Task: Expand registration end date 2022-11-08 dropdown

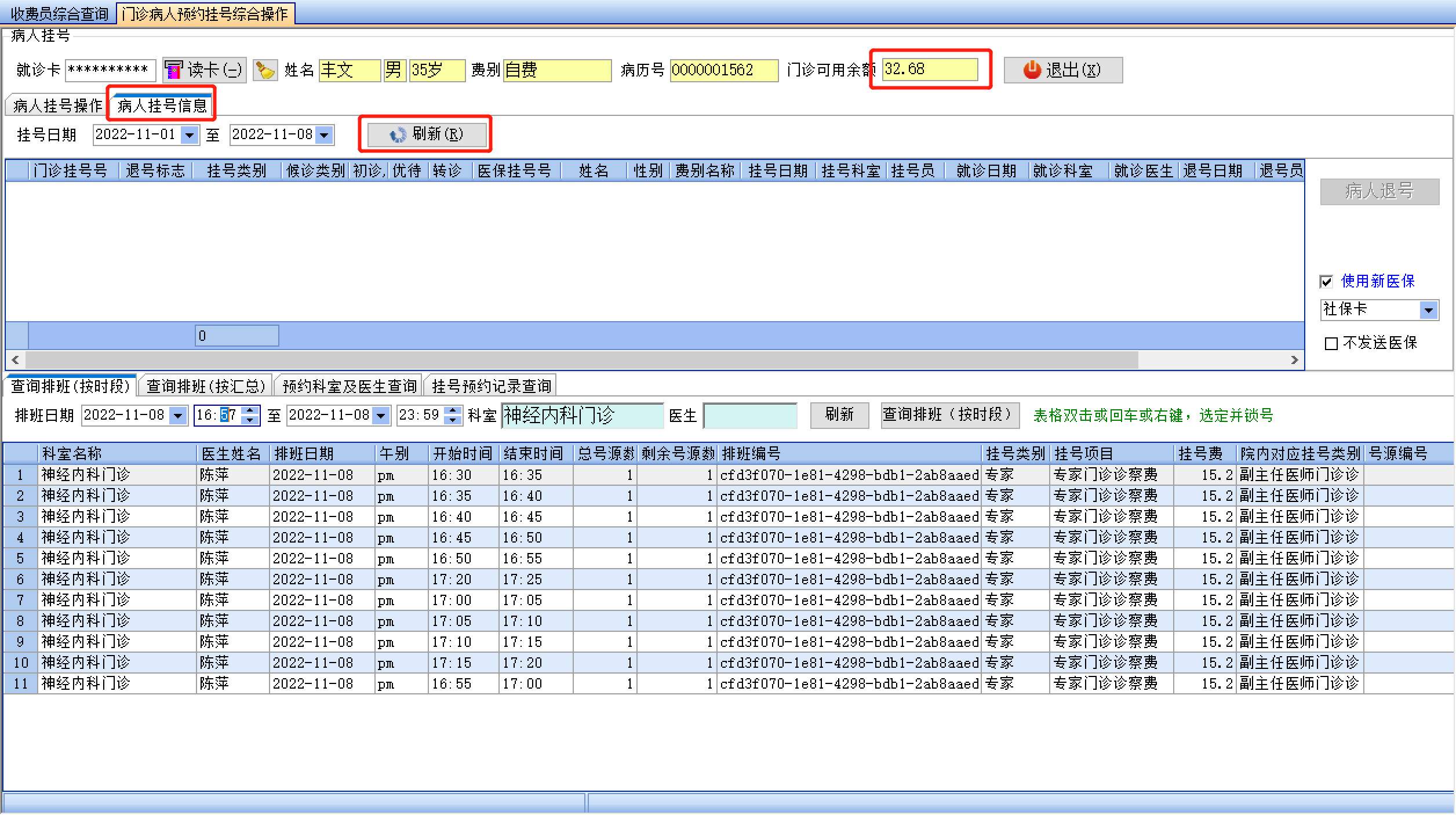Action: [x=325, y=135]
